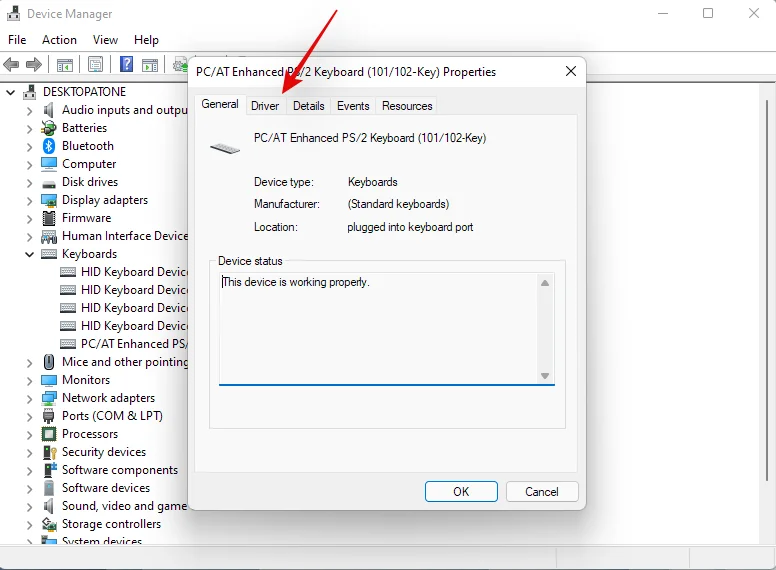Click the Storage controllers icon

(x=48, y=524)
